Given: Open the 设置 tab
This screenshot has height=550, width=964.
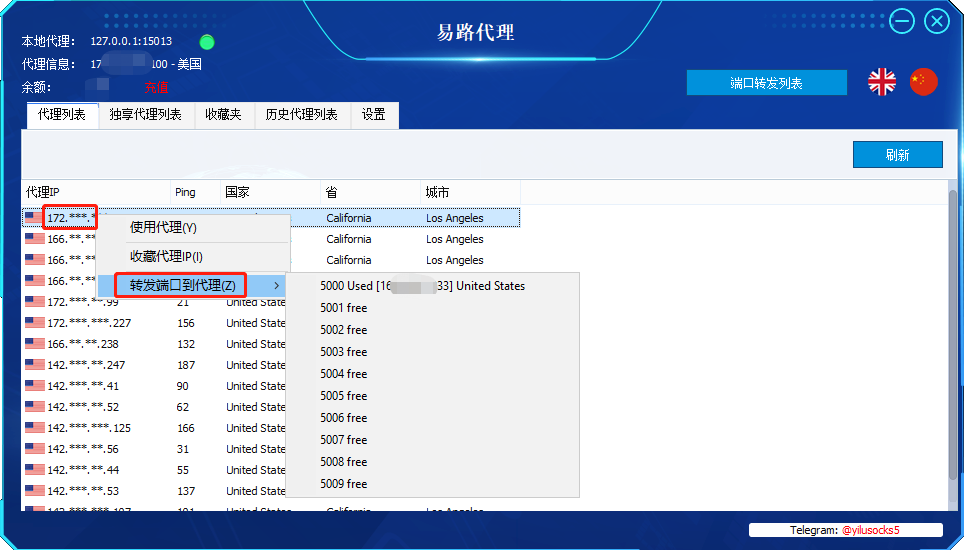Looking at the screenshot, I should point(374,115).
